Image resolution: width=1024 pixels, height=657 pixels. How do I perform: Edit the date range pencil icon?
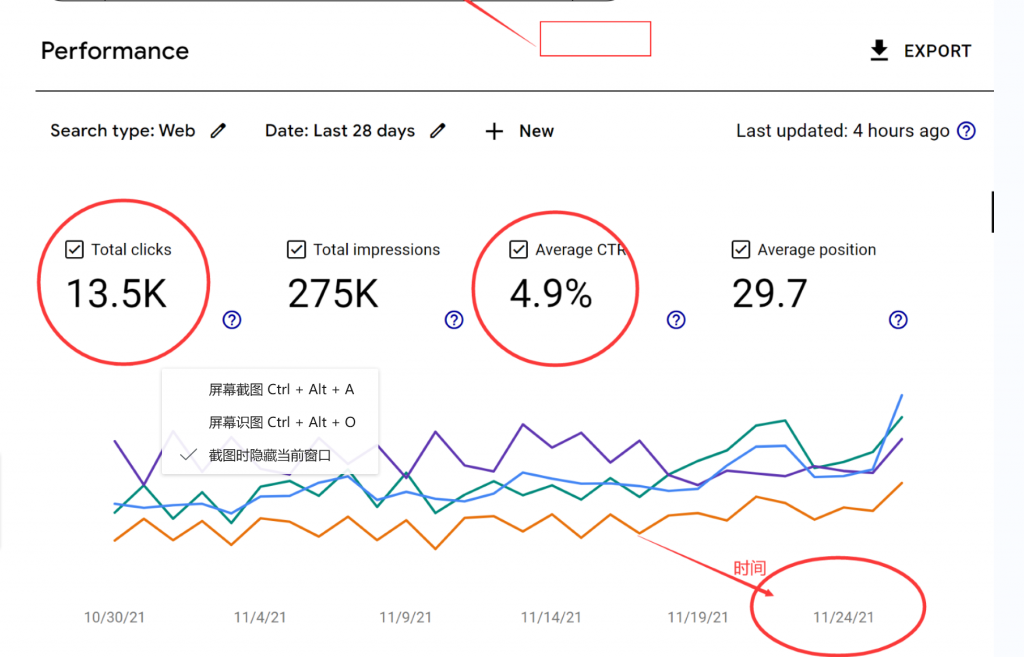click(437, 131)
